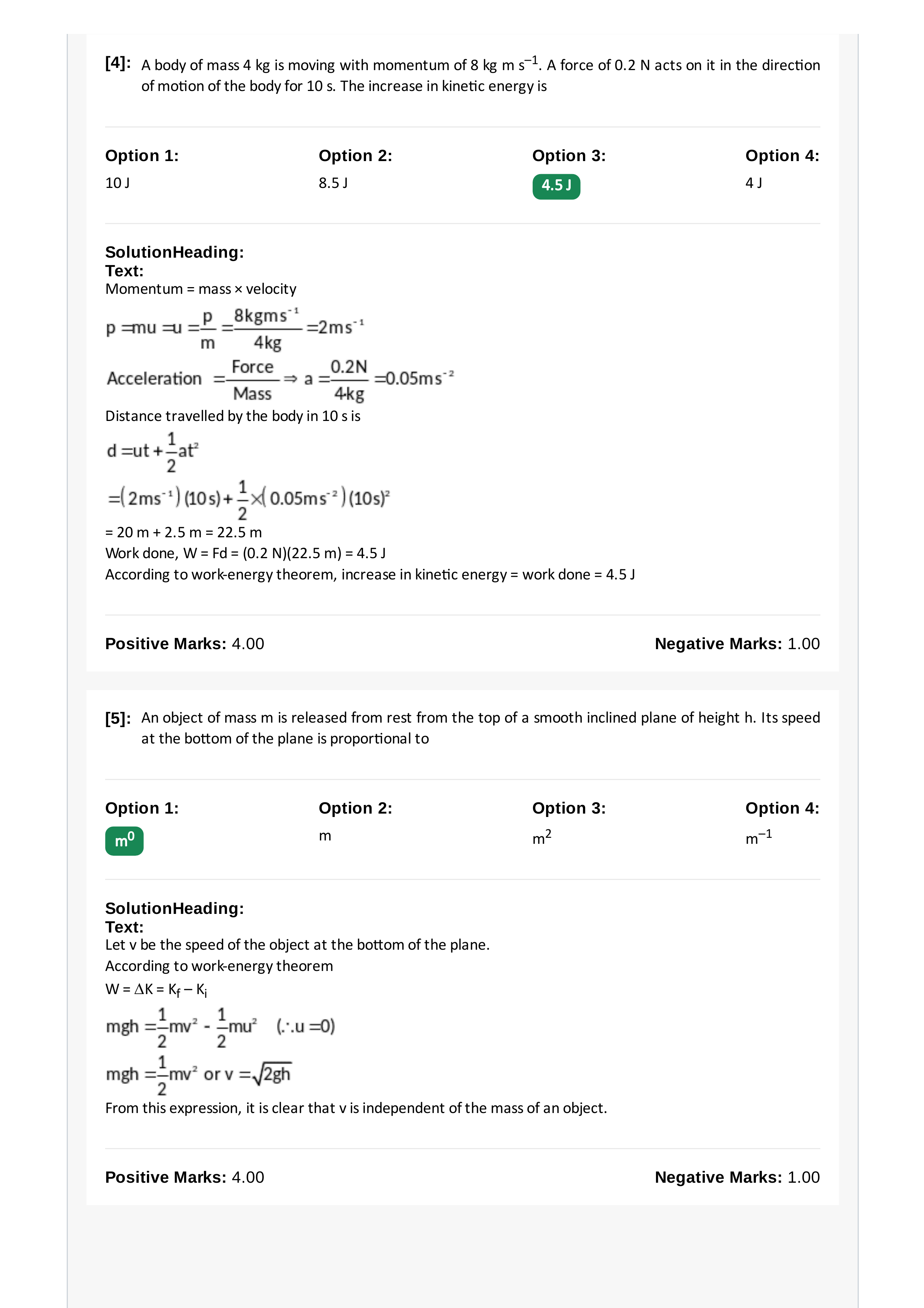Screen dimensions: 924x1308
Task: Click the question number [5] label
Action: (118, 718)
